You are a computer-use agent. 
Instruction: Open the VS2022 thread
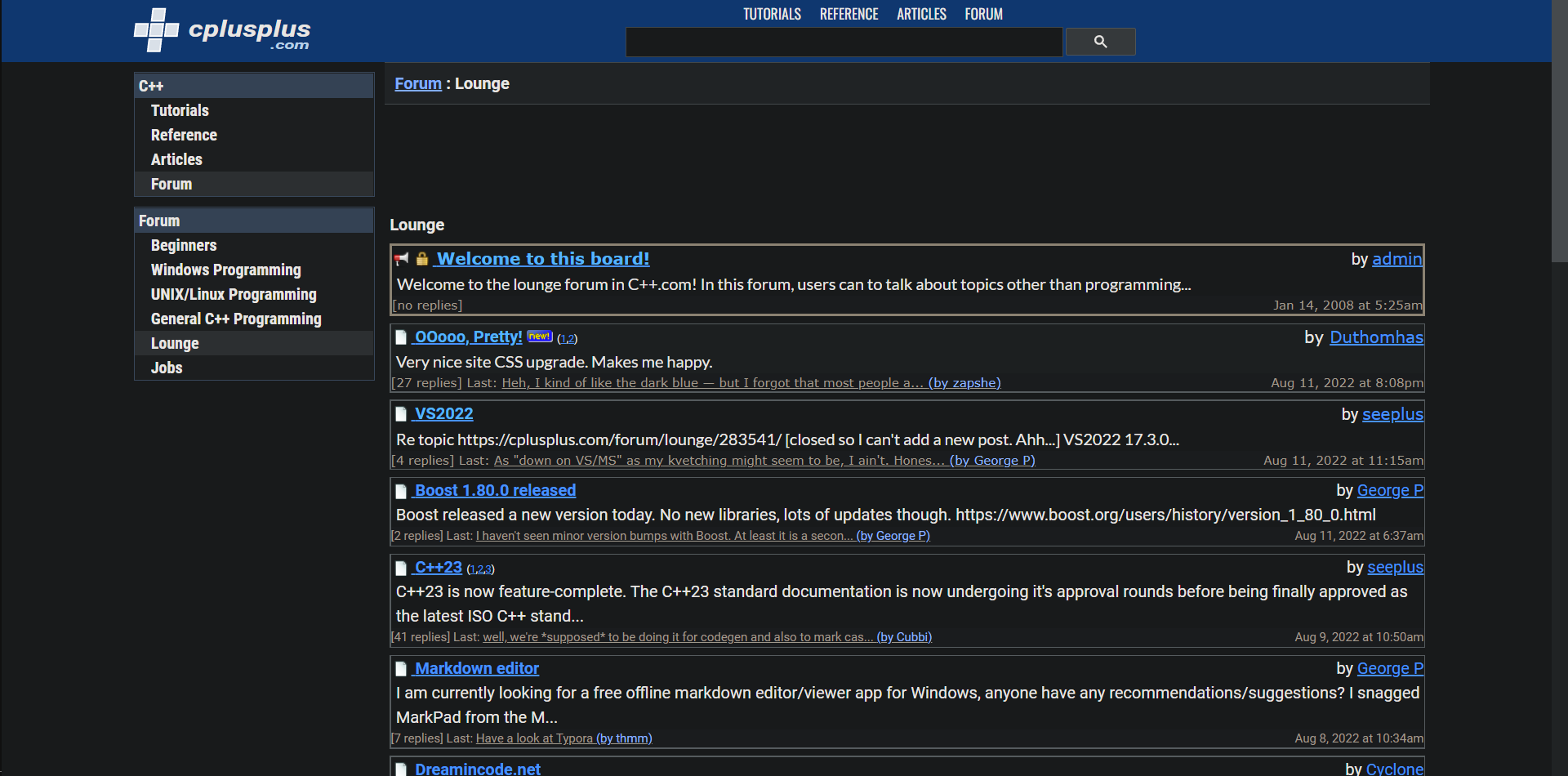pos(443,414)
